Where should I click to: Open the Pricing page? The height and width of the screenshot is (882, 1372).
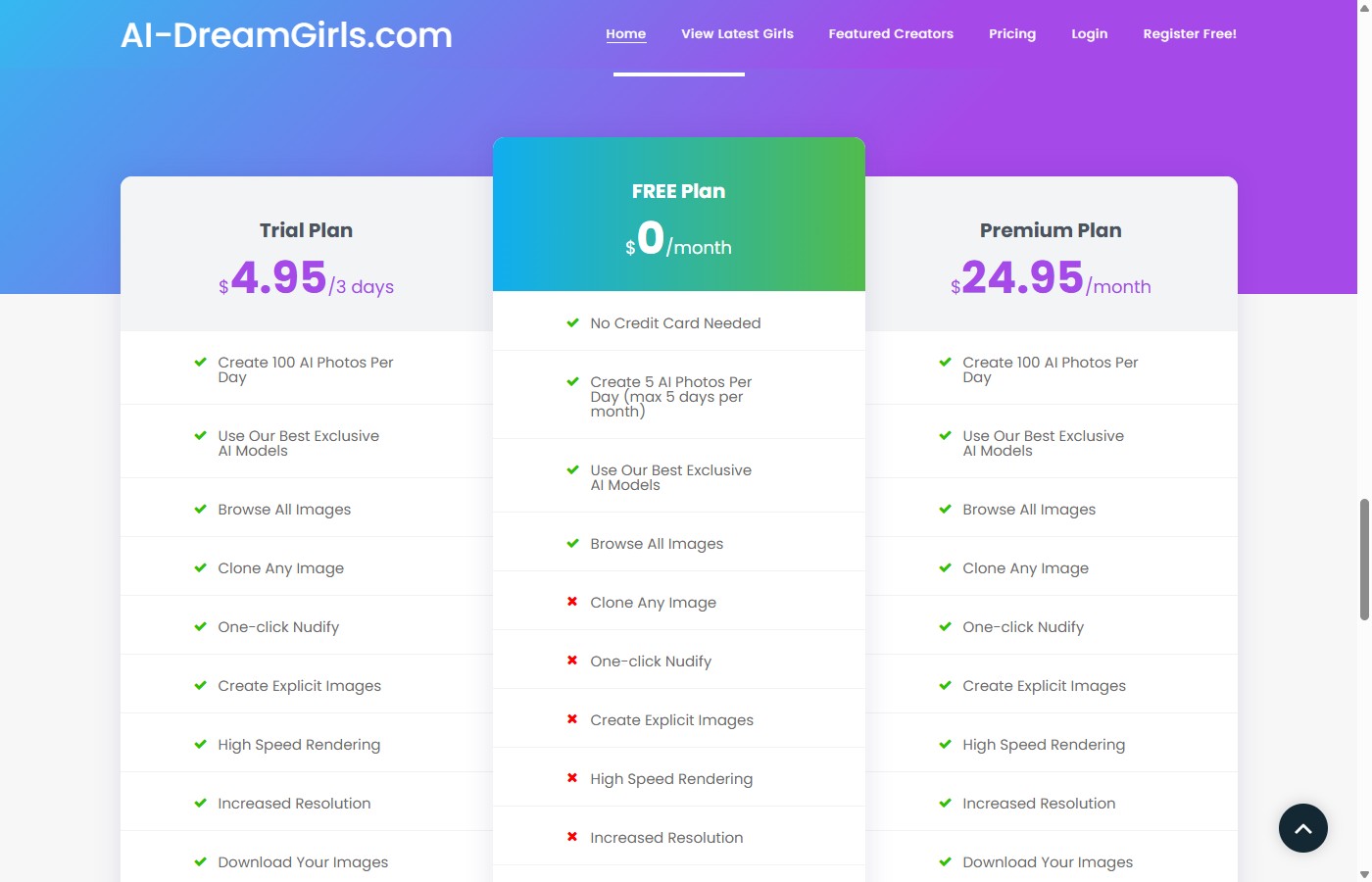click(x=1011, y=33)
